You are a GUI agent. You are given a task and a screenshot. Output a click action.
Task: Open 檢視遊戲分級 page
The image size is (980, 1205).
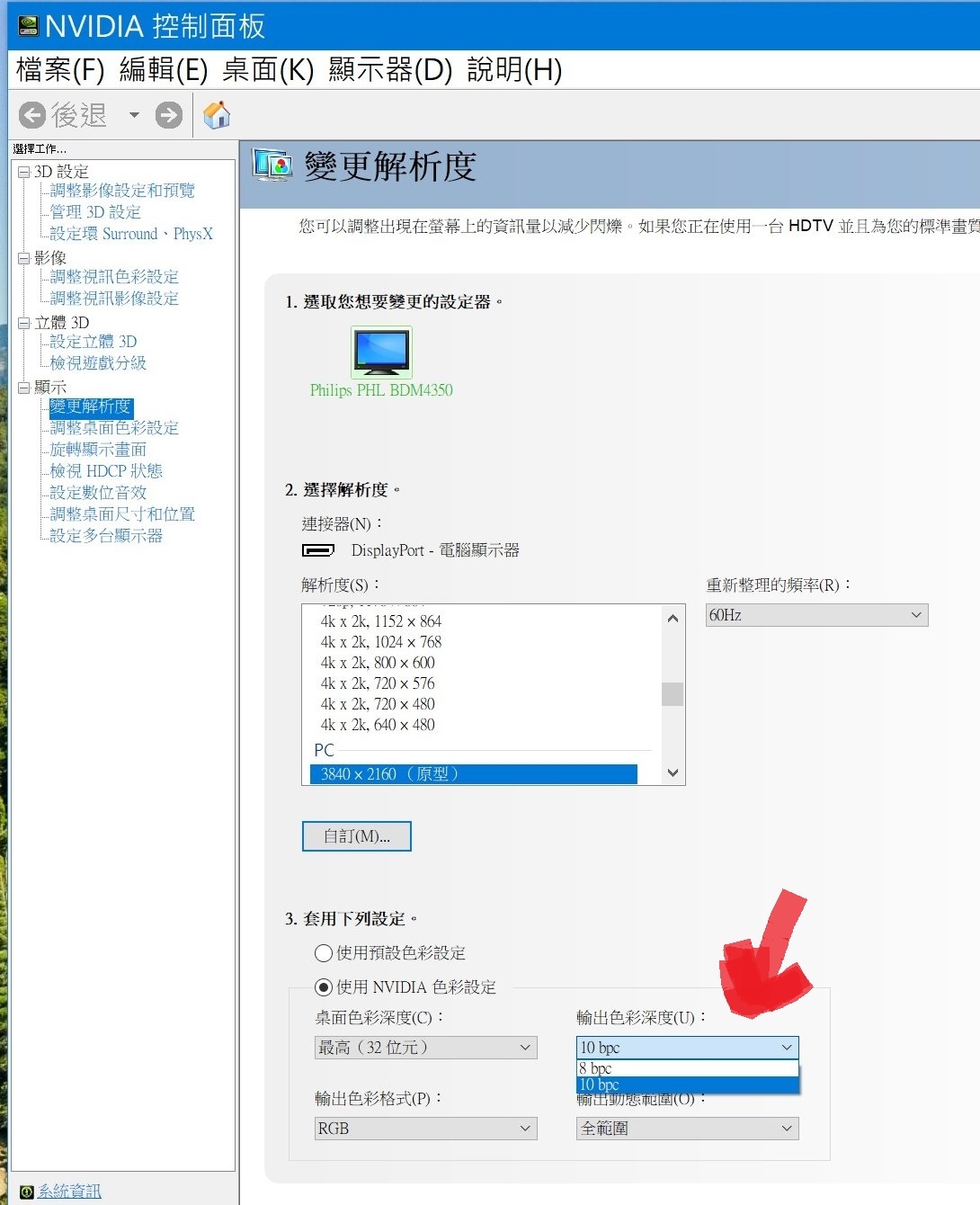point(98,363)
